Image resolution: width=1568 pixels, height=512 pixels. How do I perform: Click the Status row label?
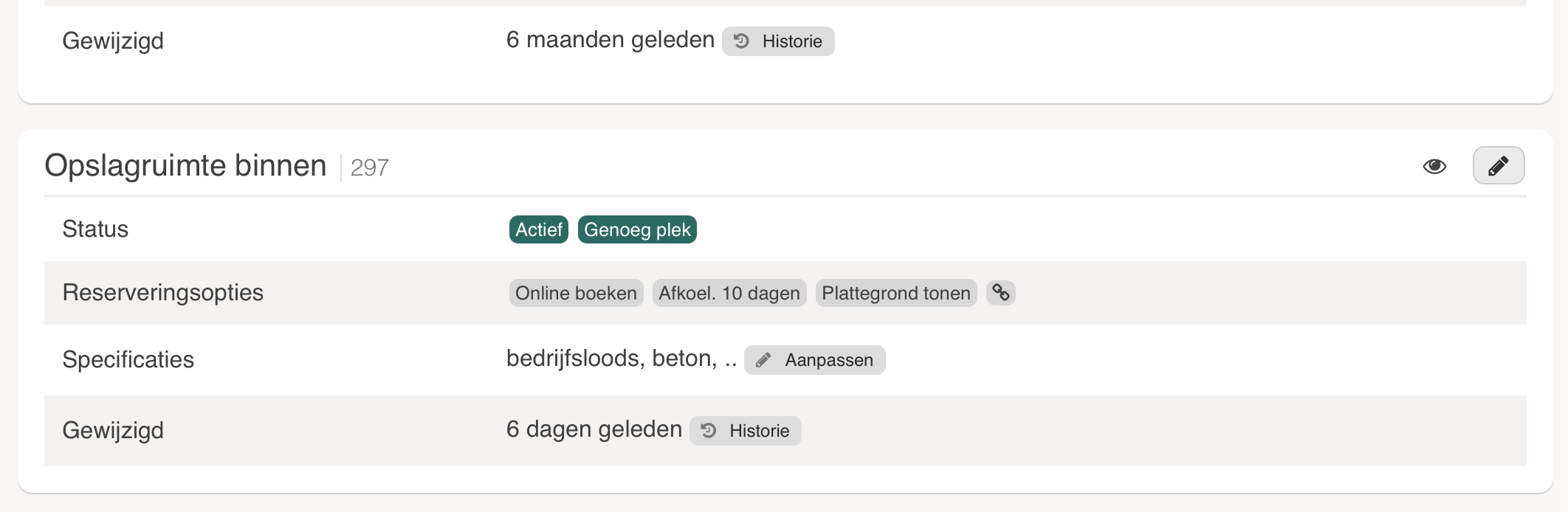[95, 229]
